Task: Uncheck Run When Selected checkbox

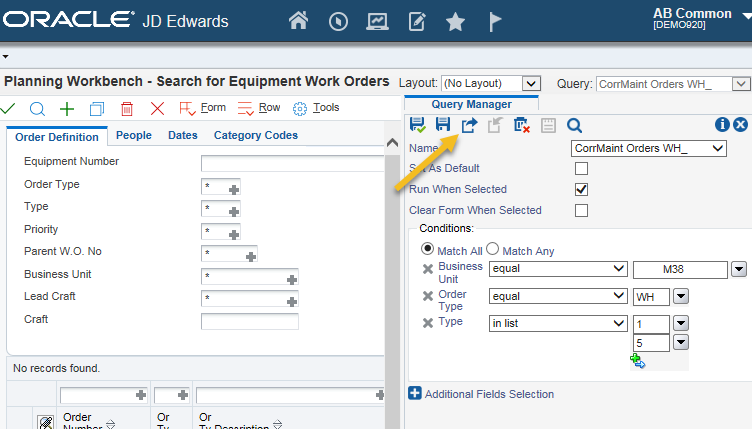Action: (x=581, y=189)
